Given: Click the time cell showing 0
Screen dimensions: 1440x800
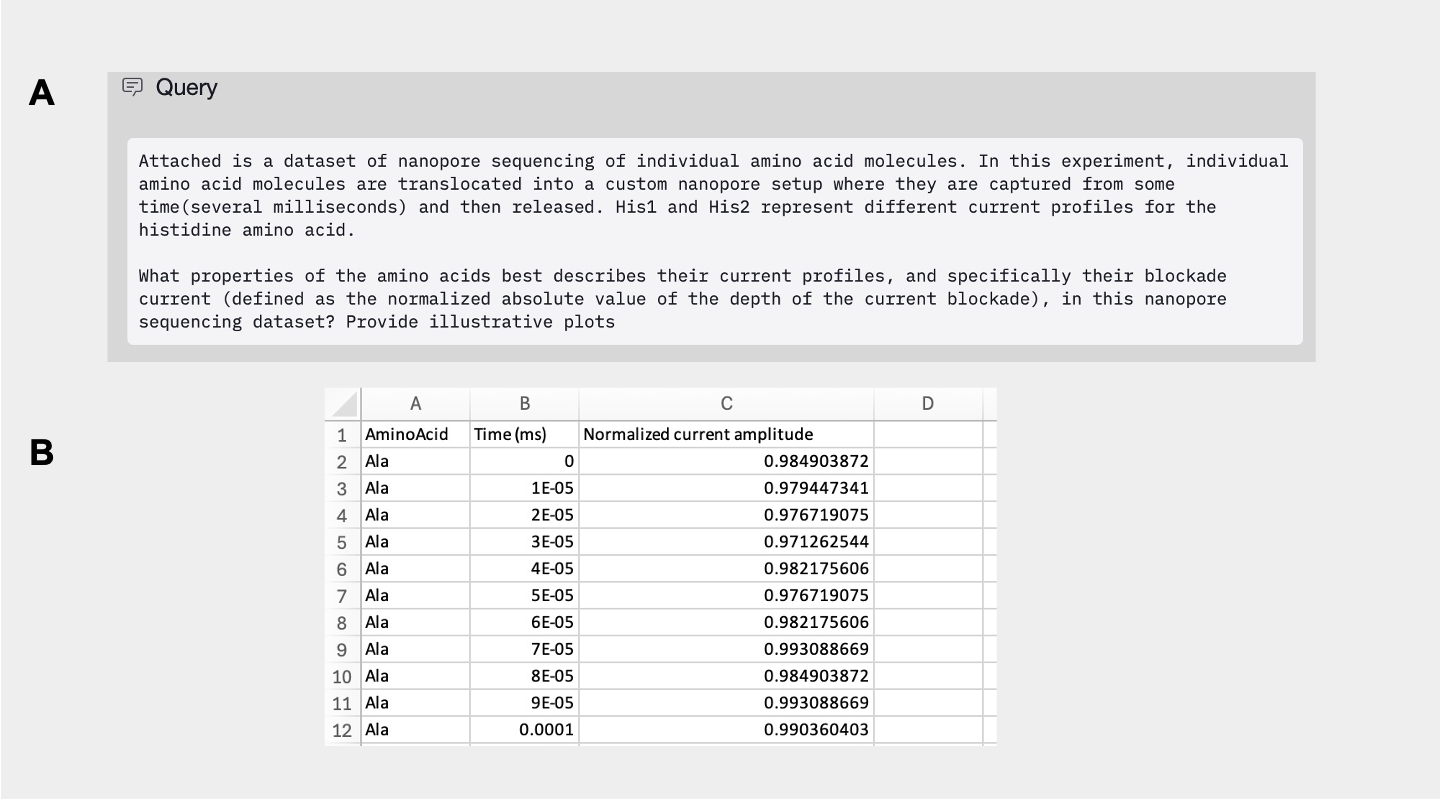Looking at the screenshot, I should point(525,462).
